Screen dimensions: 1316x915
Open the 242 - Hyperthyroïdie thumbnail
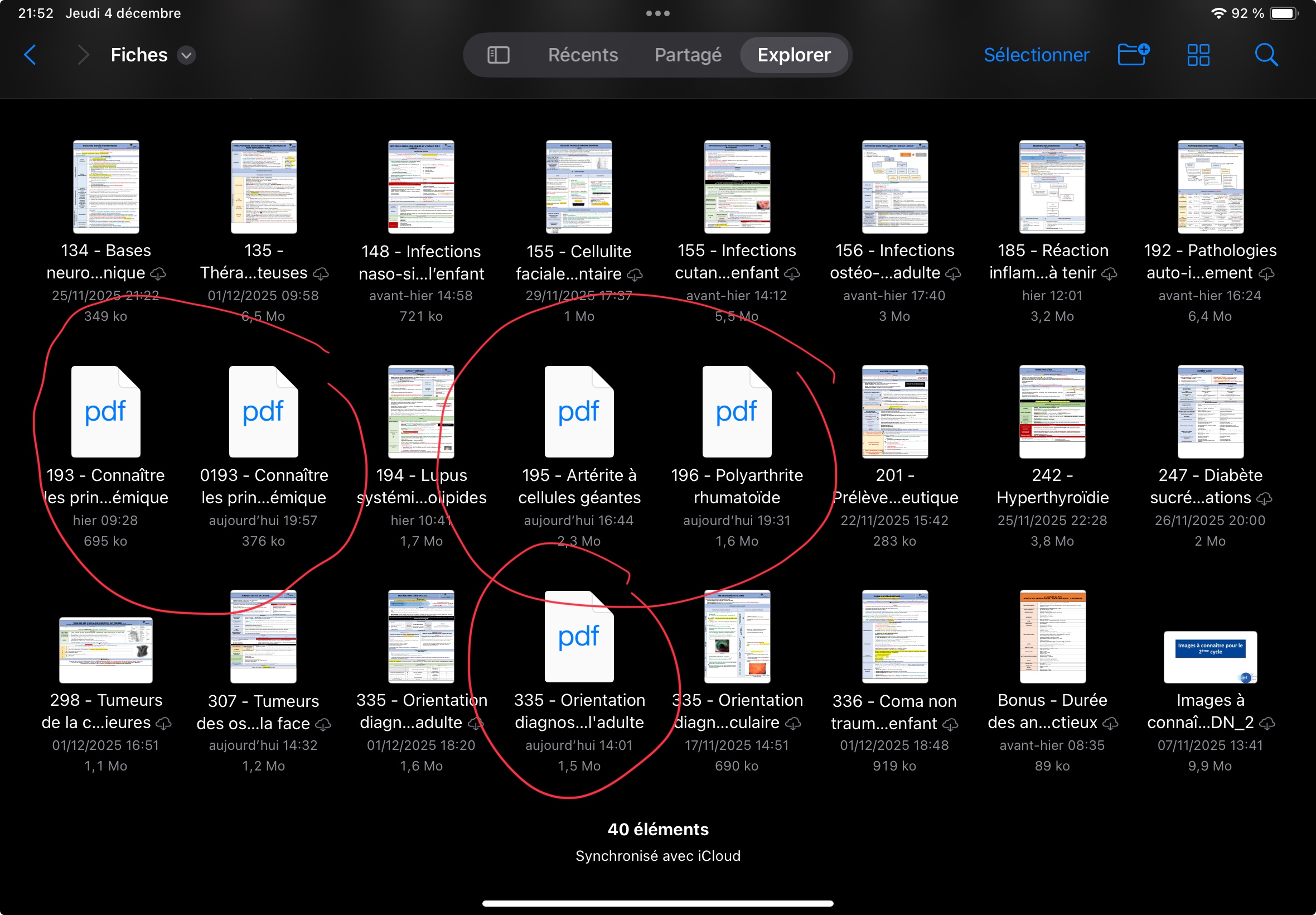coord(1052,412)
